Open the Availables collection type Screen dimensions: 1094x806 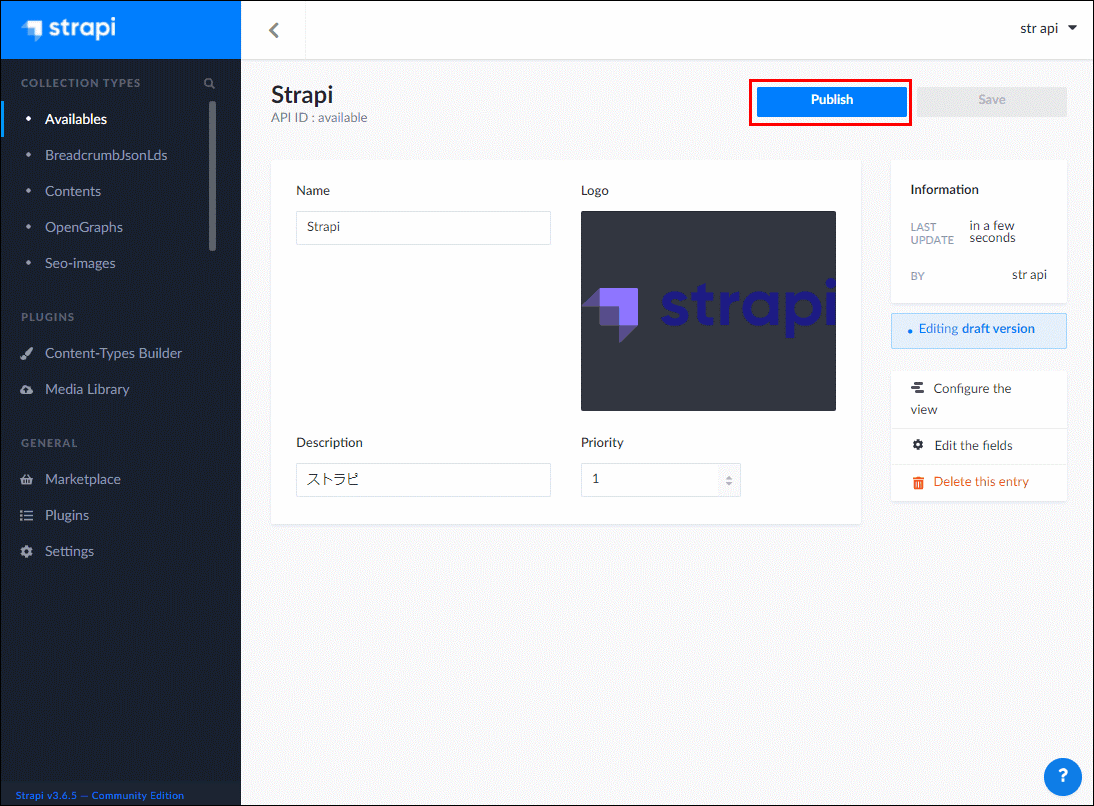coord(76,119)
